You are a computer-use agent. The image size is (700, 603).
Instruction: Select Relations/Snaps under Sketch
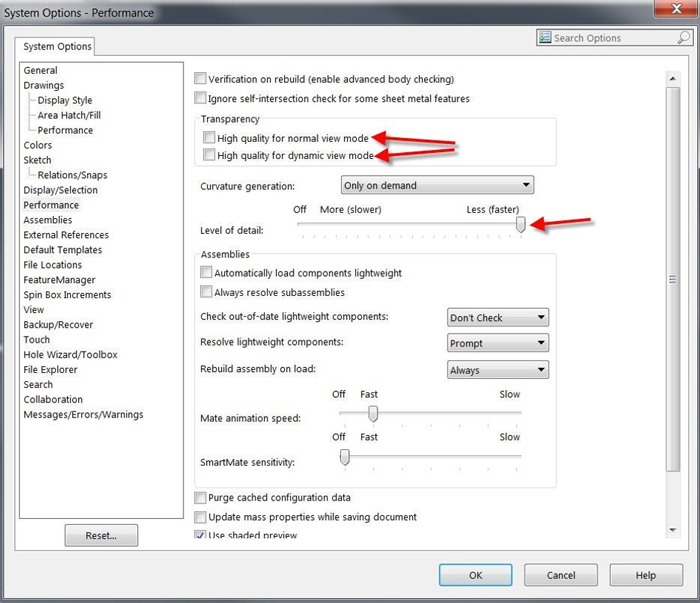(72, 175)
